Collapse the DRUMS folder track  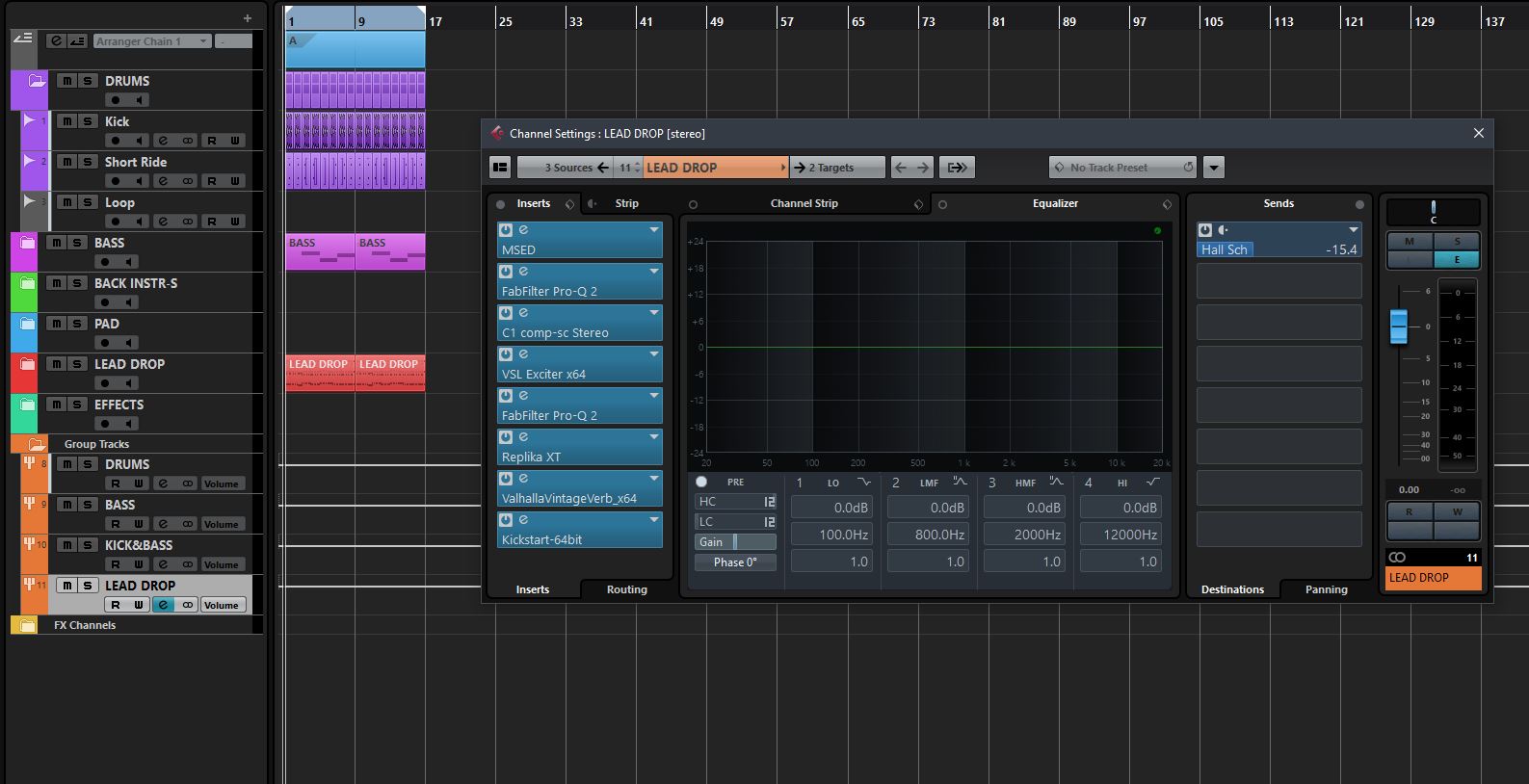tap(36, 81)
